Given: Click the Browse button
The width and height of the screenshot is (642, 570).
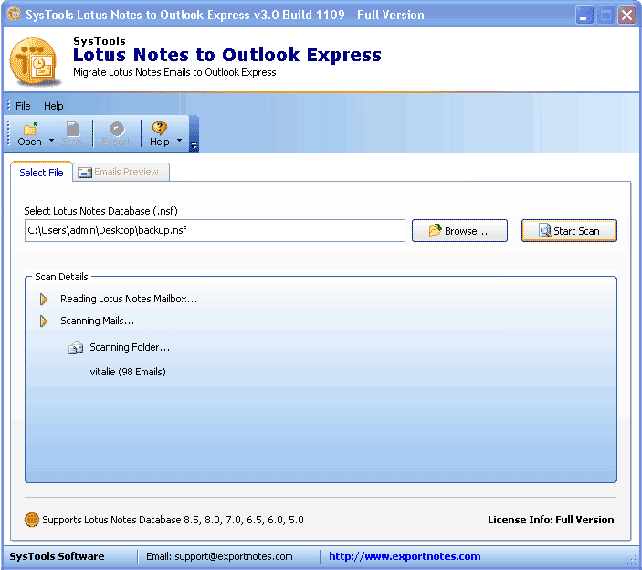Looking at the screenshot, I should (x=460, y=231).
